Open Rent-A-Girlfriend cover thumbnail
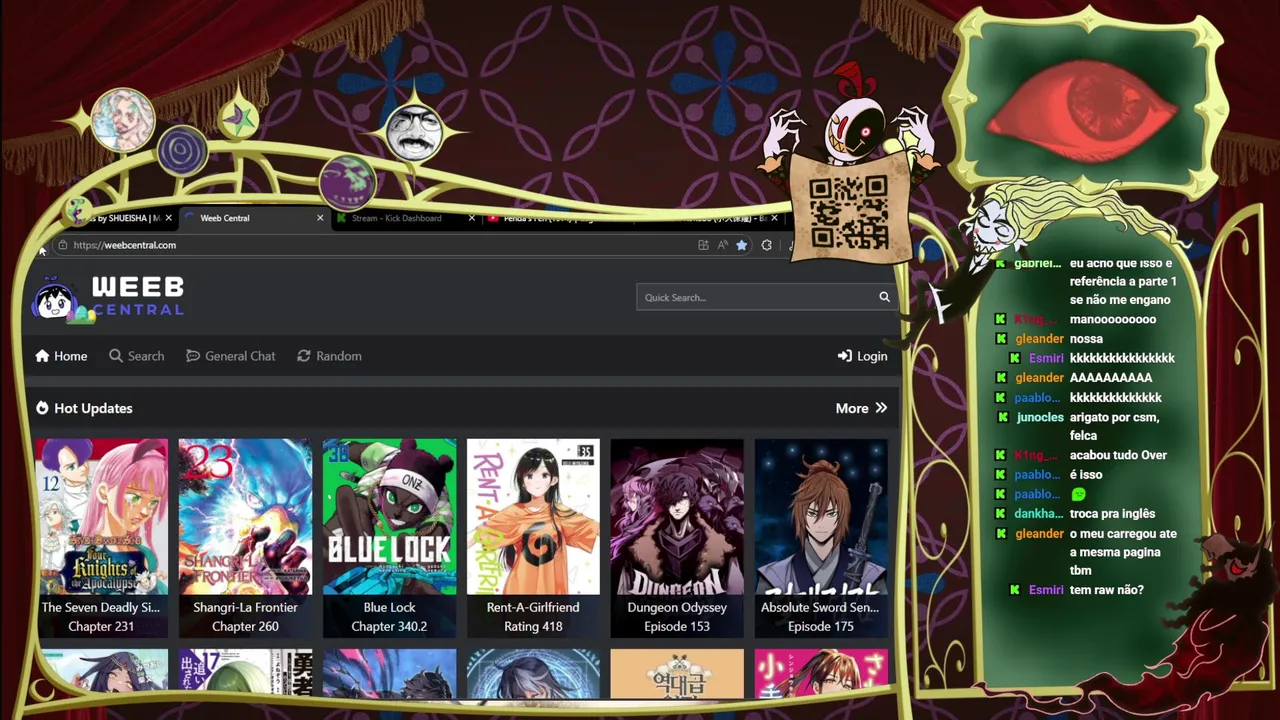The image size is (1280, 720). pos(533,517)
